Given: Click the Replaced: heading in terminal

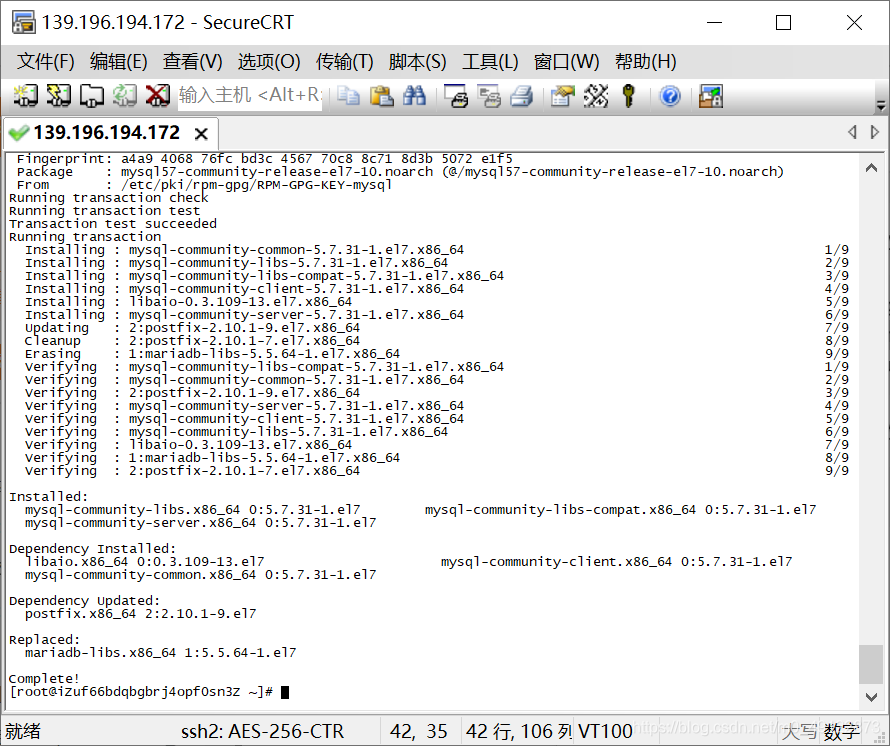Looking at the screenshot, I should click(x=44, y=640).
